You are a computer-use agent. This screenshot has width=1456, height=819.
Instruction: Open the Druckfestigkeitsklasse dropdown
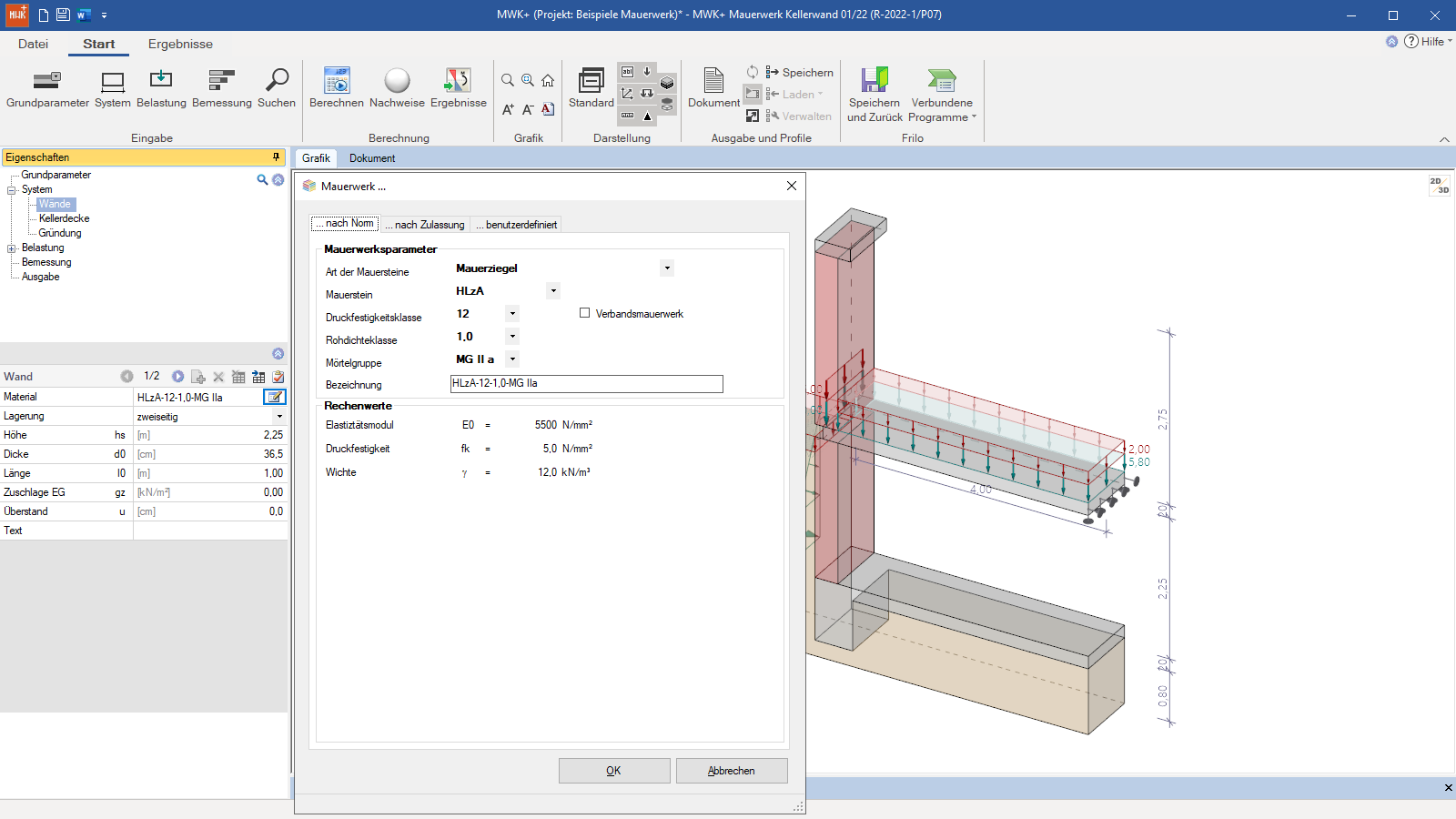click(x=512, y=314)
